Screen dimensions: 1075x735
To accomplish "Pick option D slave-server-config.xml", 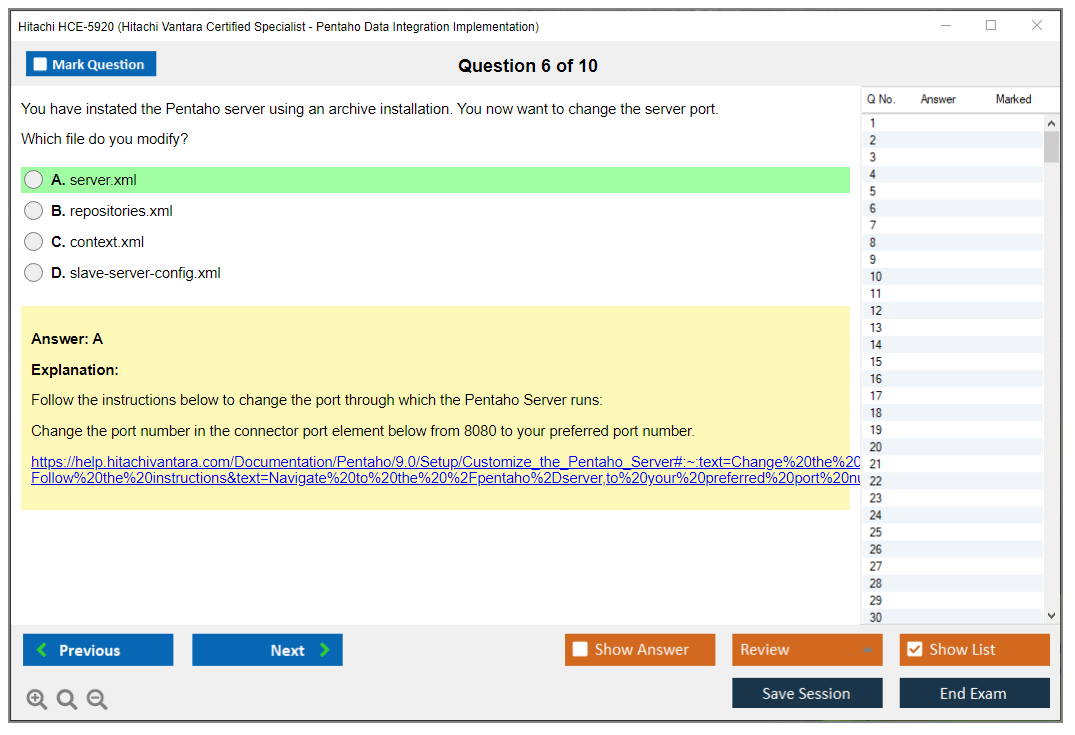I will click(x=34, y=273).
